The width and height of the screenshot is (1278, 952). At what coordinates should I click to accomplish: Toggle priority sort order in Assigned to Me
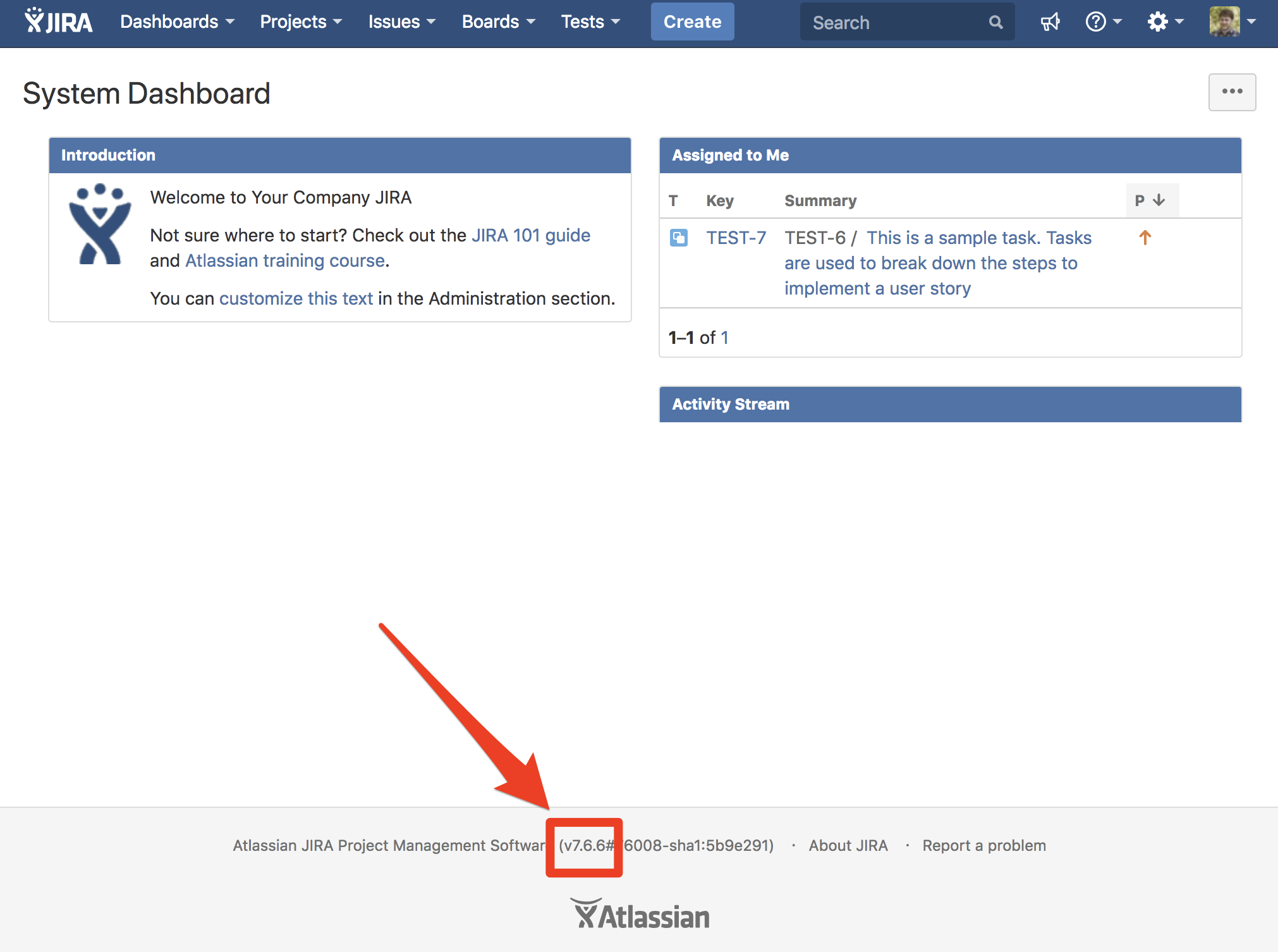pos(1152,200)
